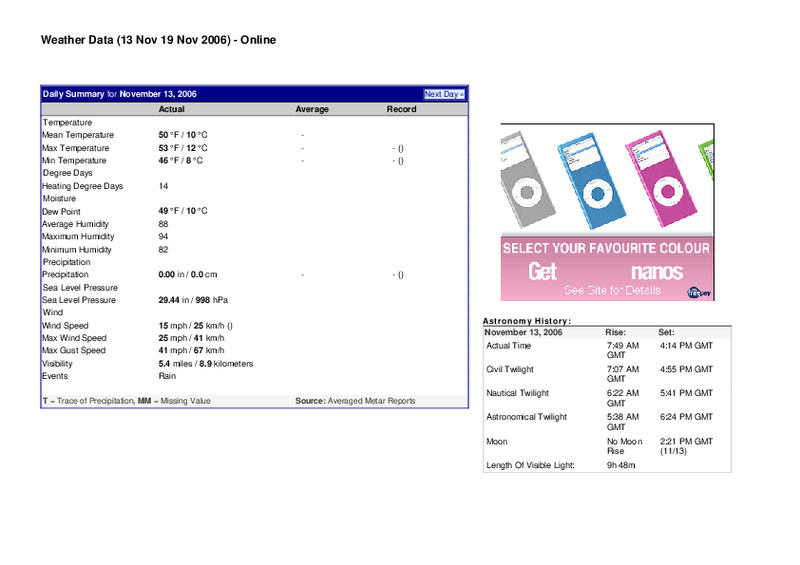800x565 pixels.
Task: Click the 'Actual' column header
Action: (171, 109)
